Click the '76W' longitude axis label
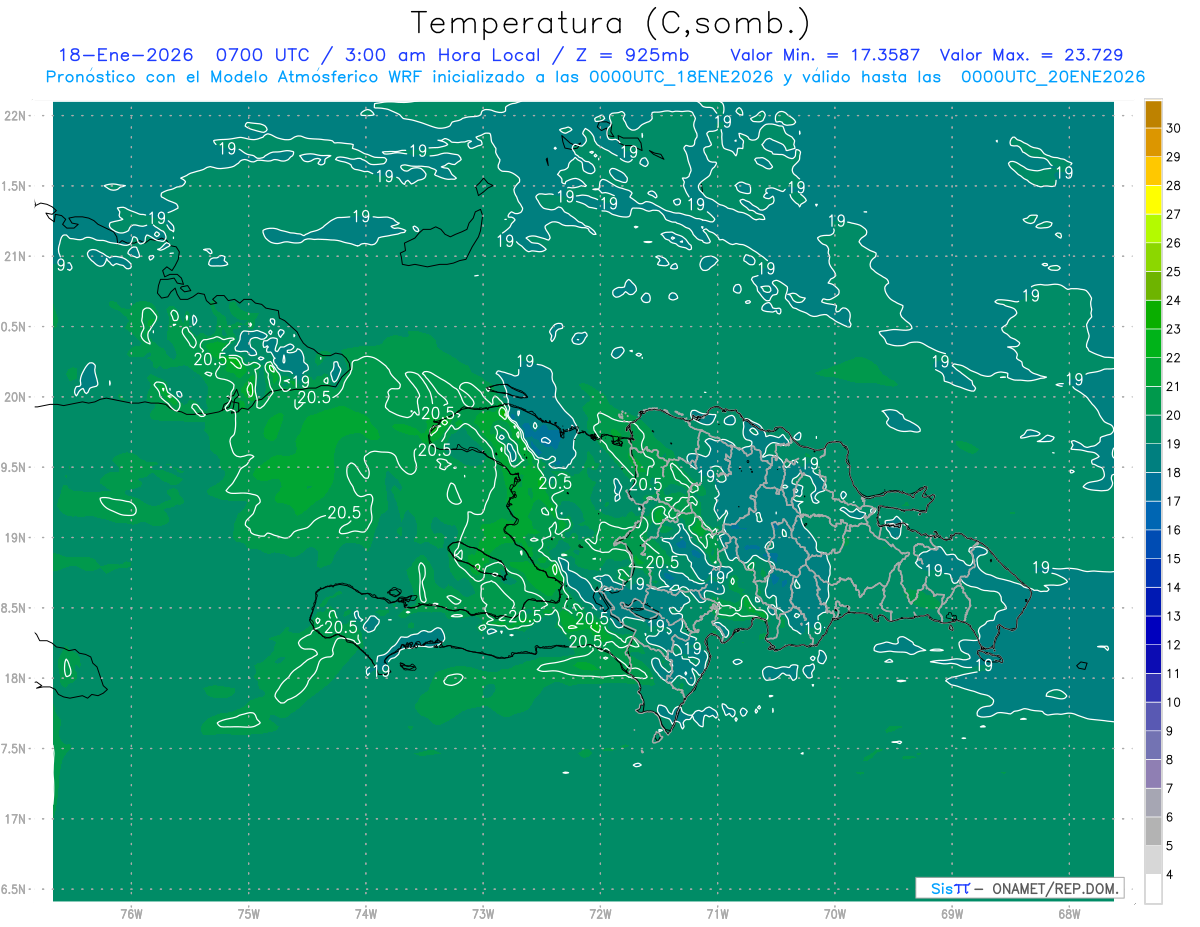The image size is (1200, 927). click(131, 914)
